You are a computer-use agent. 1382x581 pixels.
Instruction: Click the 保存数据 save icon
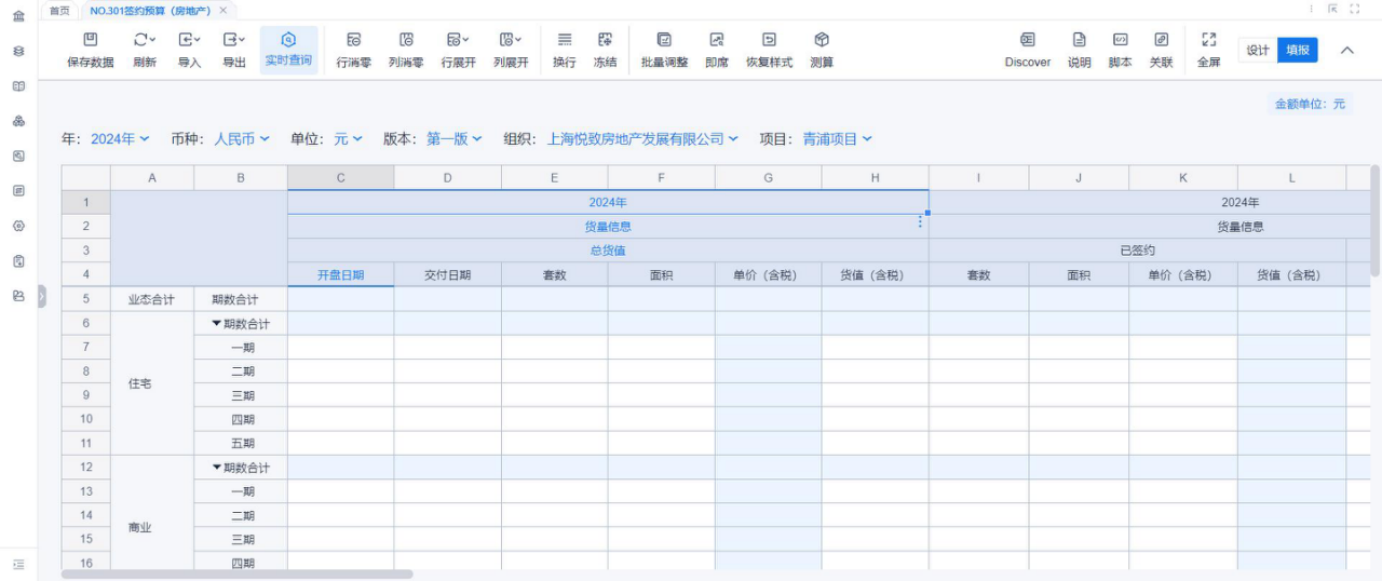[90, 40]
